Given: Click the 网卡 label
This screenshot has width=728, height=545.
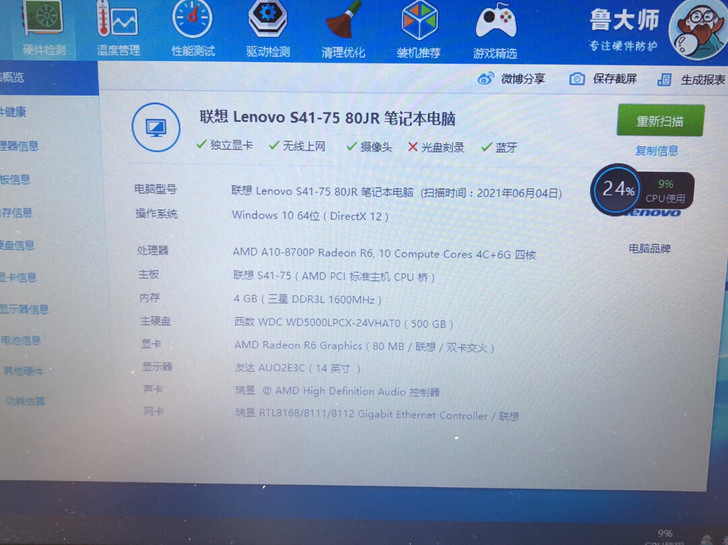Looking at the screenshot, I should (x=154, y=411).
